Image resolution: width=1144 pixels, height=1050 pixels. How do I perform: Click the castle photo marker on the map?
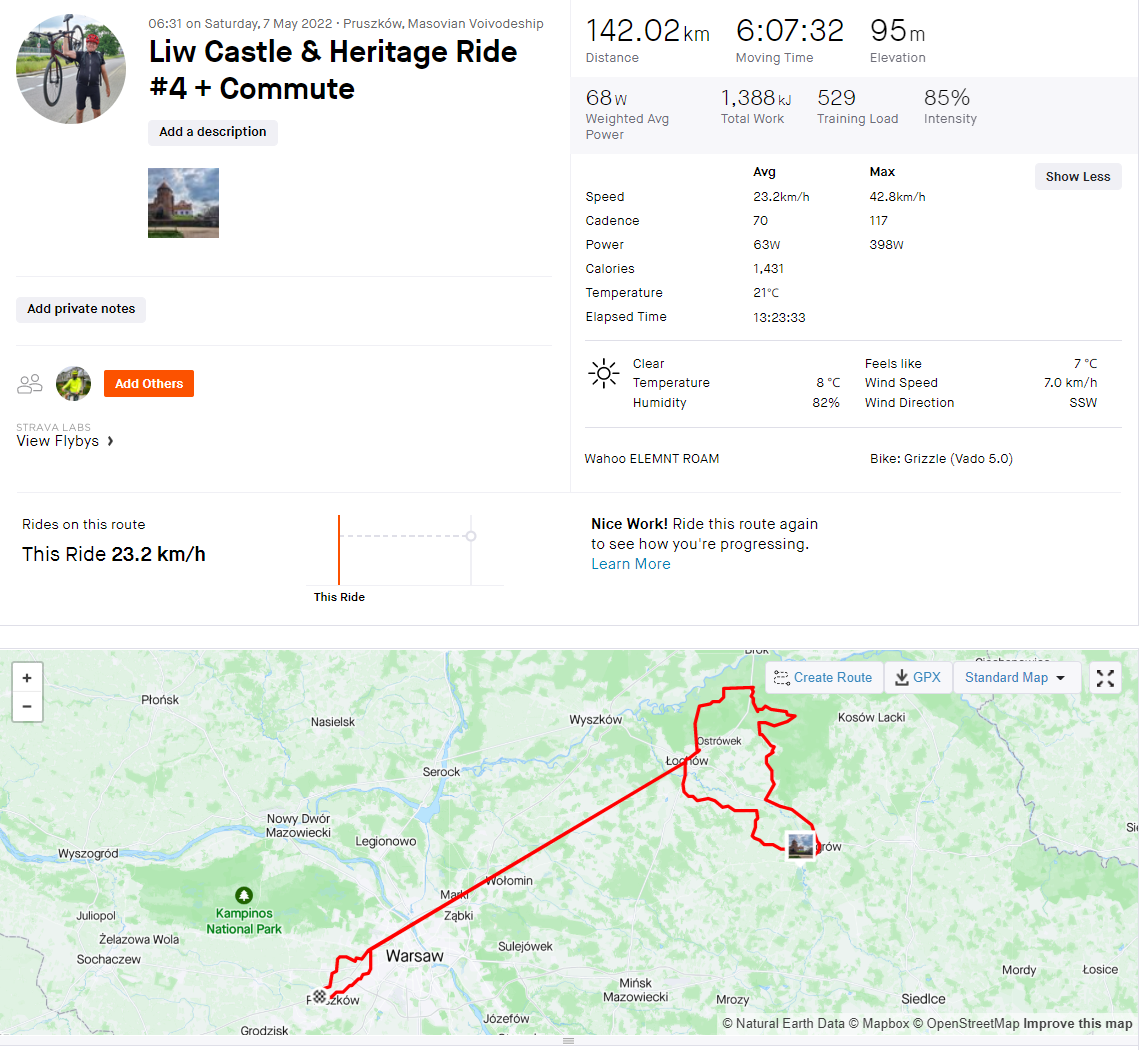tap(800, 846)
